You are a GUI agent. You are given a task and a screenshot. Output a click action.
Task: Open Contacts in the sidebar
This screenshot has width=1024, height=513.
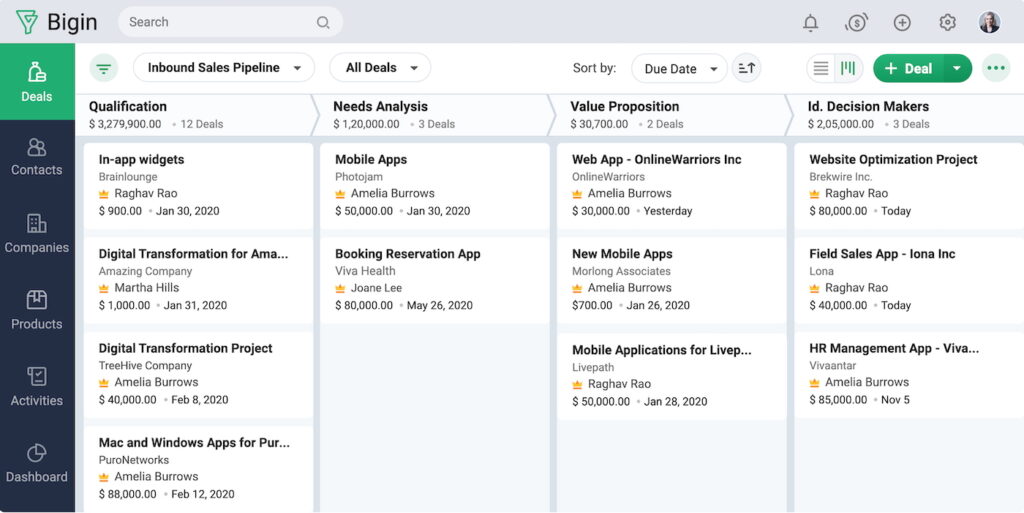(37, 157)
